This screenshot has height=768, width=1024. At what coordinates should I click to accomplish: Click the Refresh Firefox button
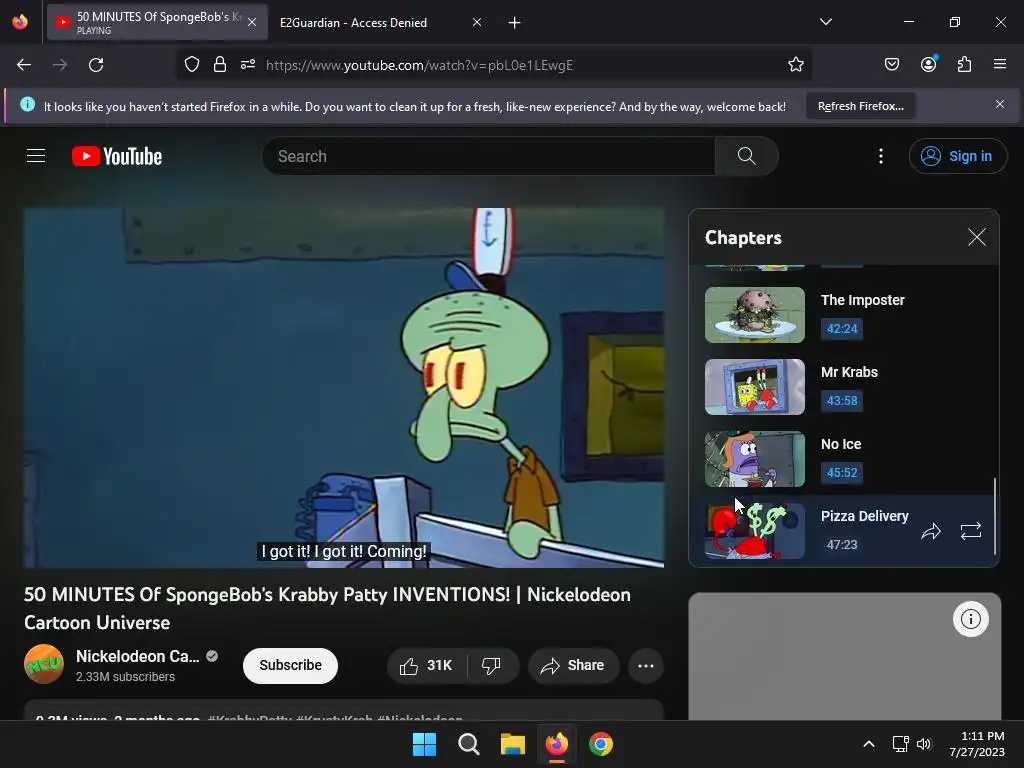[860, 106]
